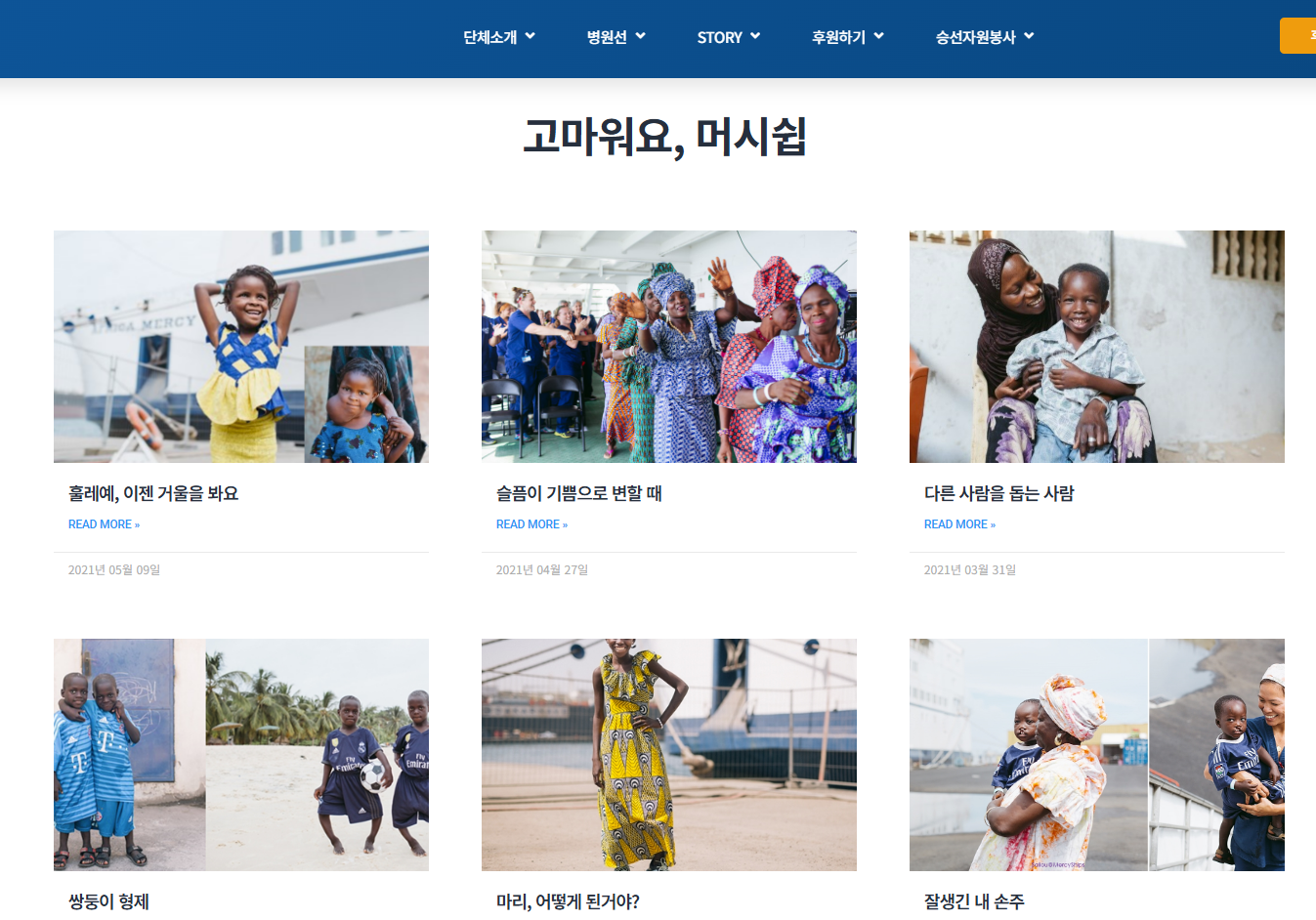Open the 단체소개 menu item
This screenshot has width=1316, height=920.
click(x=490, y=37)
